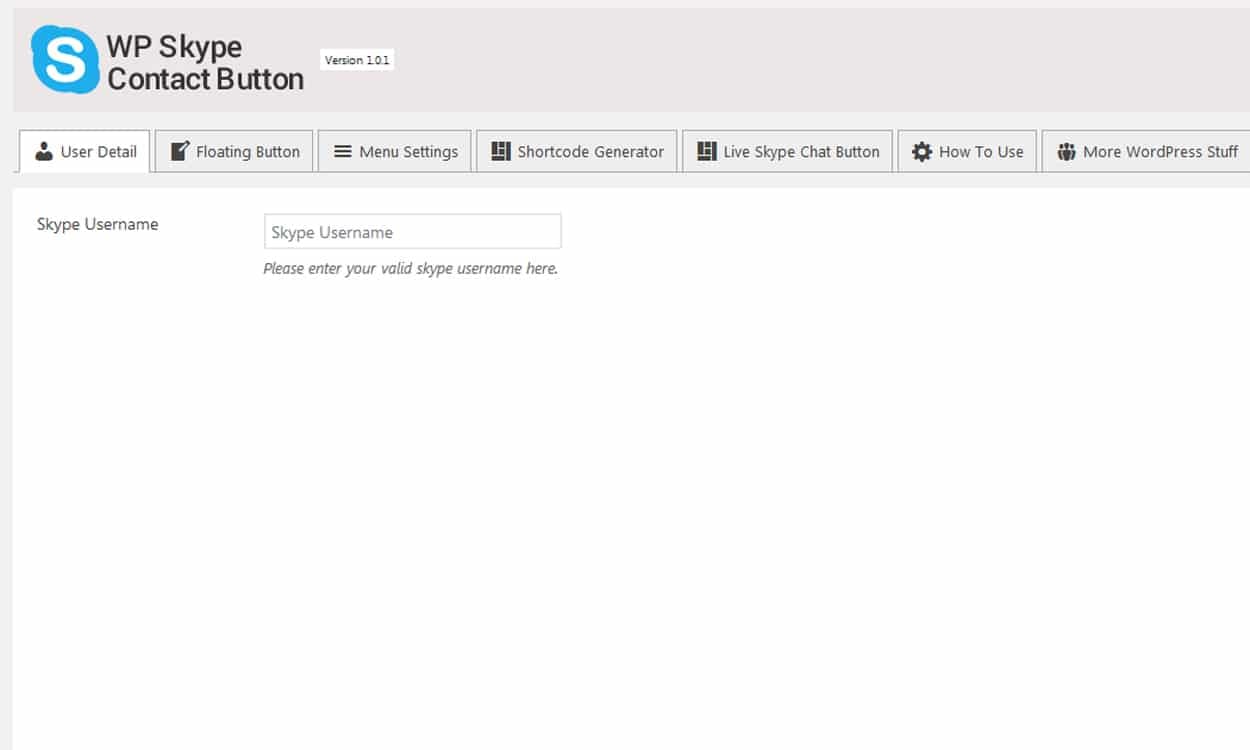Click the gear icon on How To Use tab
Viewport: 1250px width, 750px height.
(922, 152)
